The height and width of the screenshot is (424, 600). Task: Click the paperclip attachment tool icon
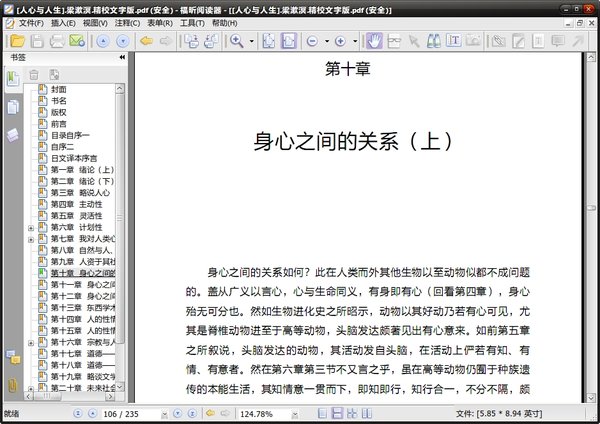(499, 41)
